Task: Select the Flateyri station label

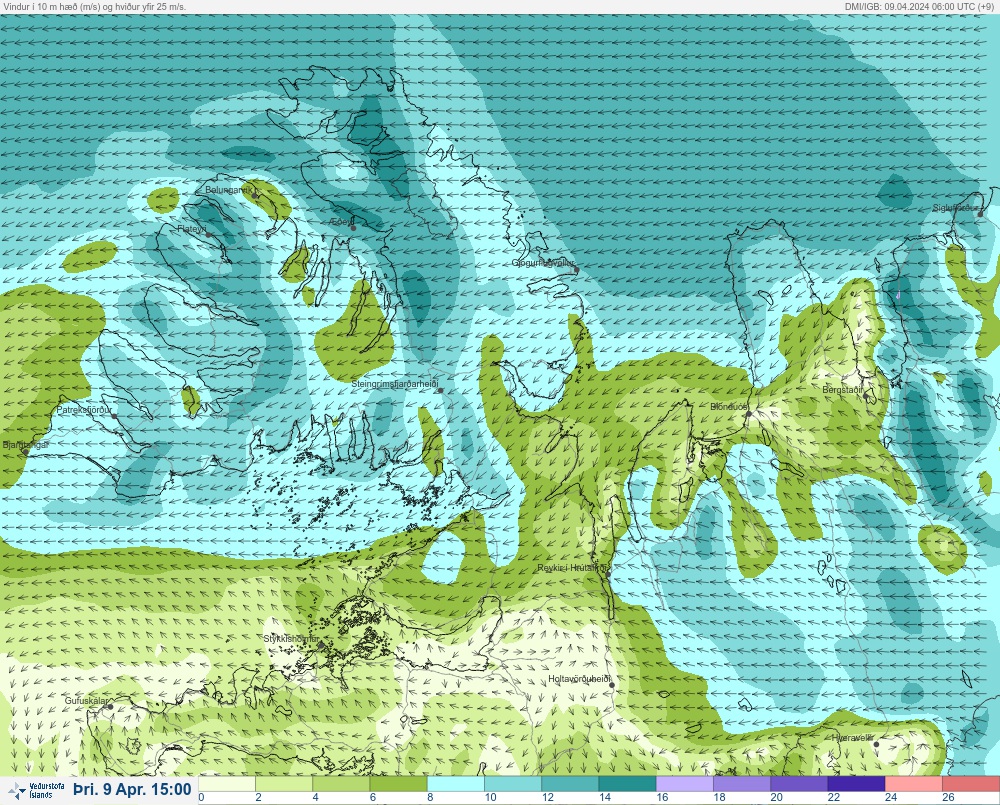Action: point(192,228)
